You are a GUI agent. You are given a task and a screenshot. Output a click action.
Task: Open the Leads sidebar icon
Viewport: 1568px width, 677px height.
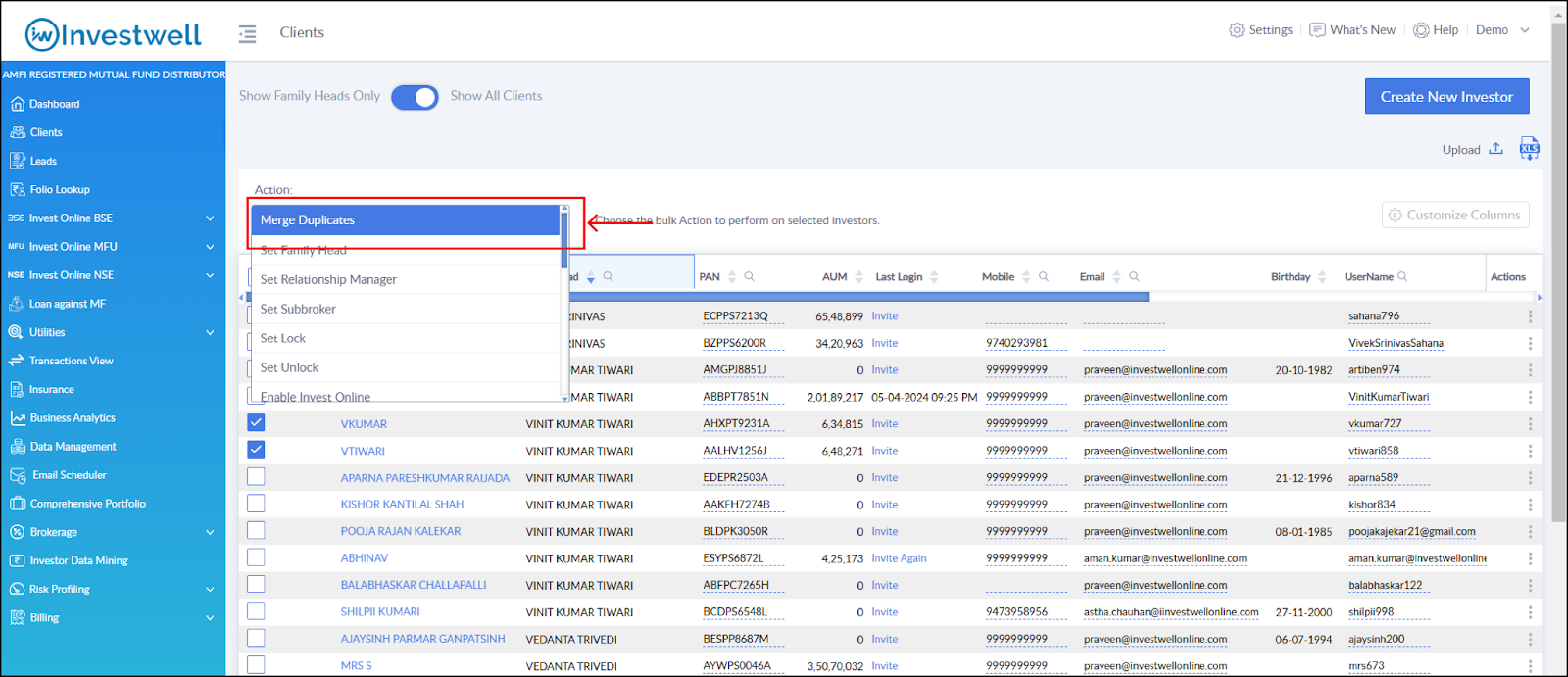[x=17, y=161]
